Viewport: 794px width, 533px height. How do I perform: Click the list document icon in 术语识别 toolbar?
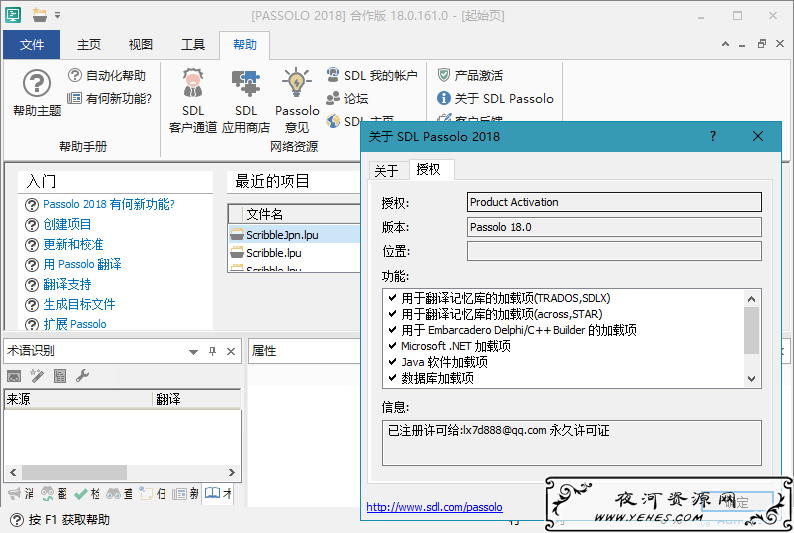point(60,376)
